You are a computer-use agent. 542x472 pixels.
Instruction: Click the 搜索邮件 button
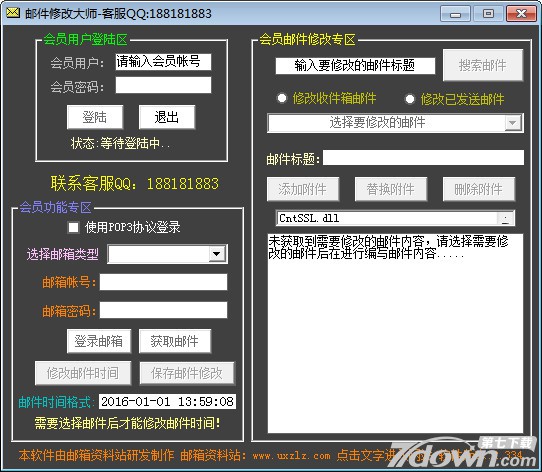pyautogui.click(x=483, y=65)
